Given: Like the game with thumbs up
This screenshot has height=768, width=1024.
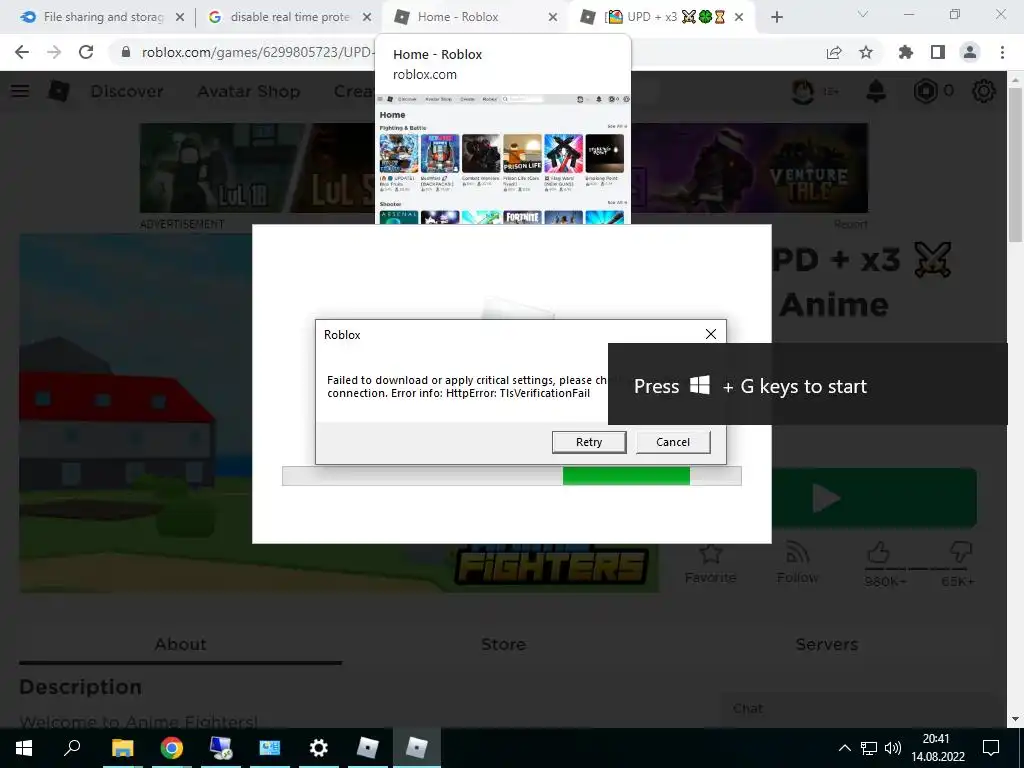Looking at the screenshot, I should pyautogui.click(x=880, y=554).
